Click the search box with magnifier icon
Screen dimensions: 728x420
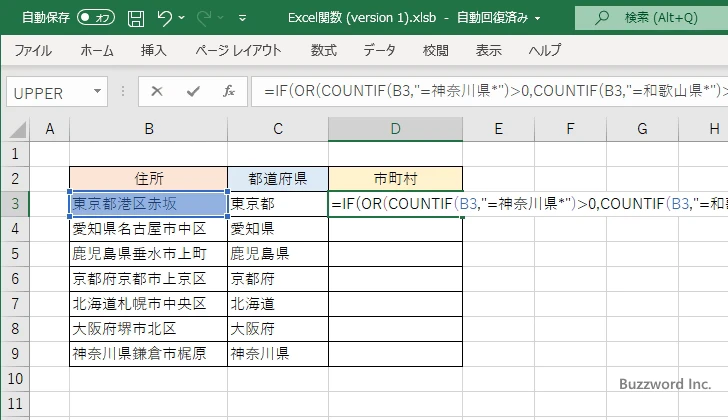(x=651, y=18)
